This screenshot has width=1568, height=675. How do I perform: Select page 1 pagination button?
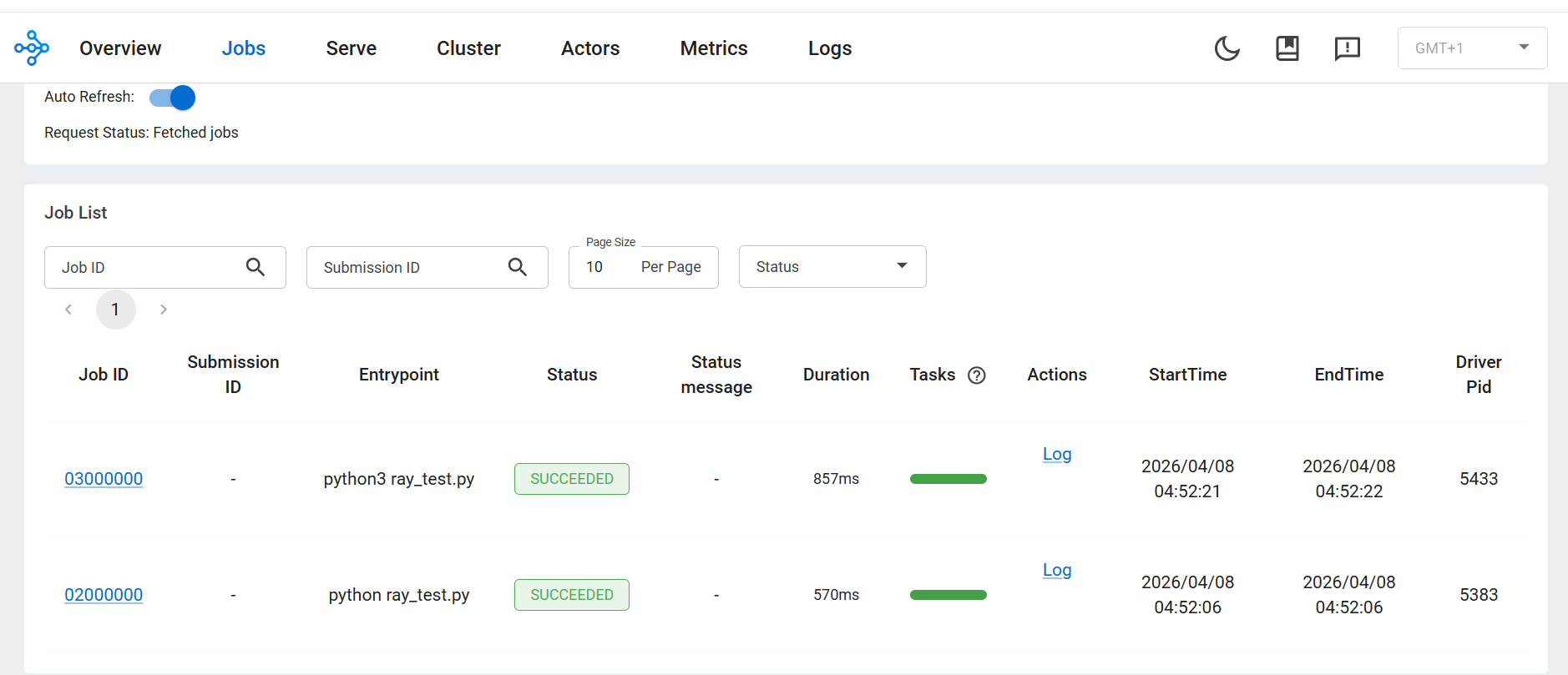point(116,310)
